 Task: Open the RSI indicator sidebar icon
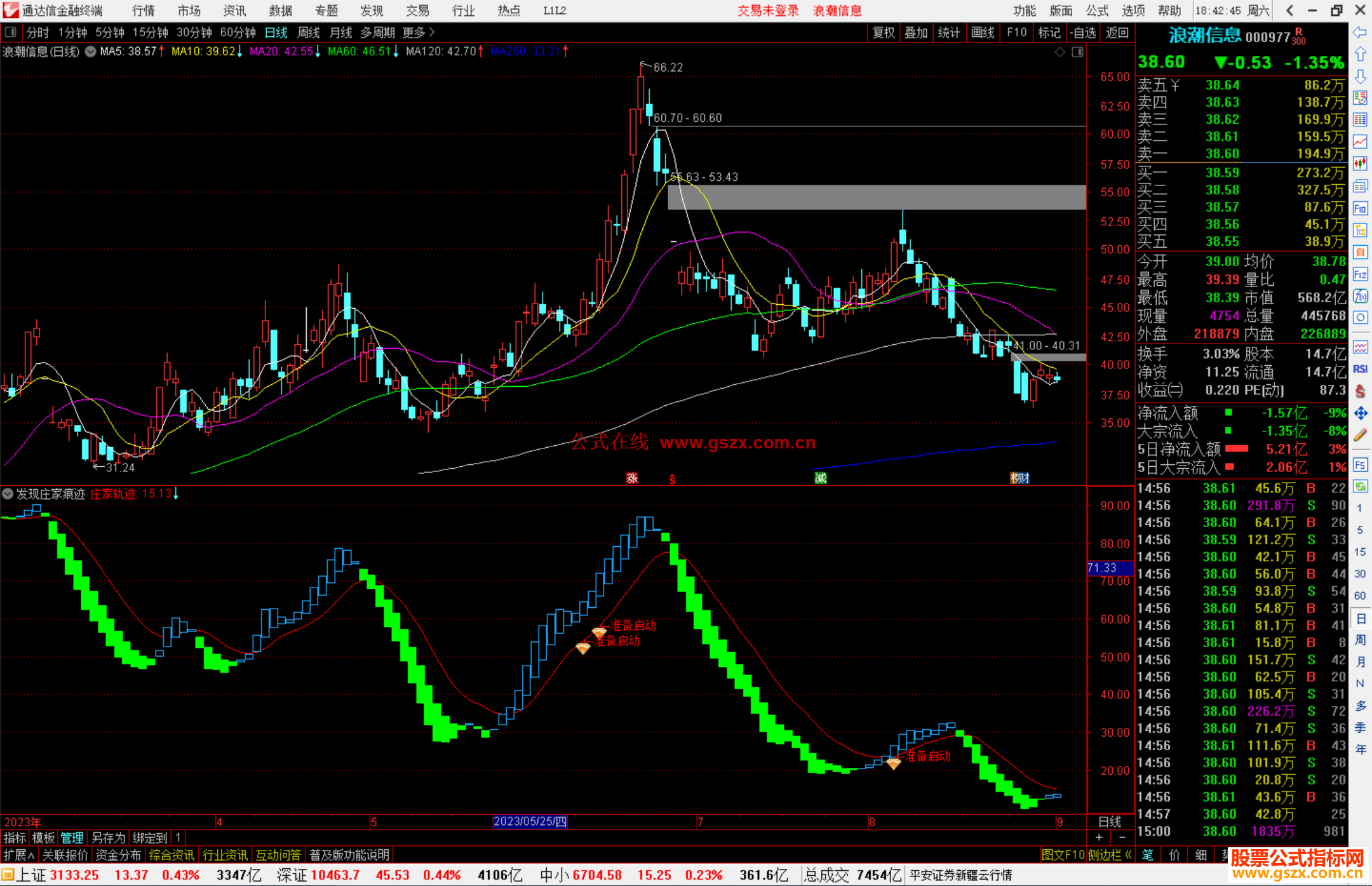click(x=1360, y=369)
